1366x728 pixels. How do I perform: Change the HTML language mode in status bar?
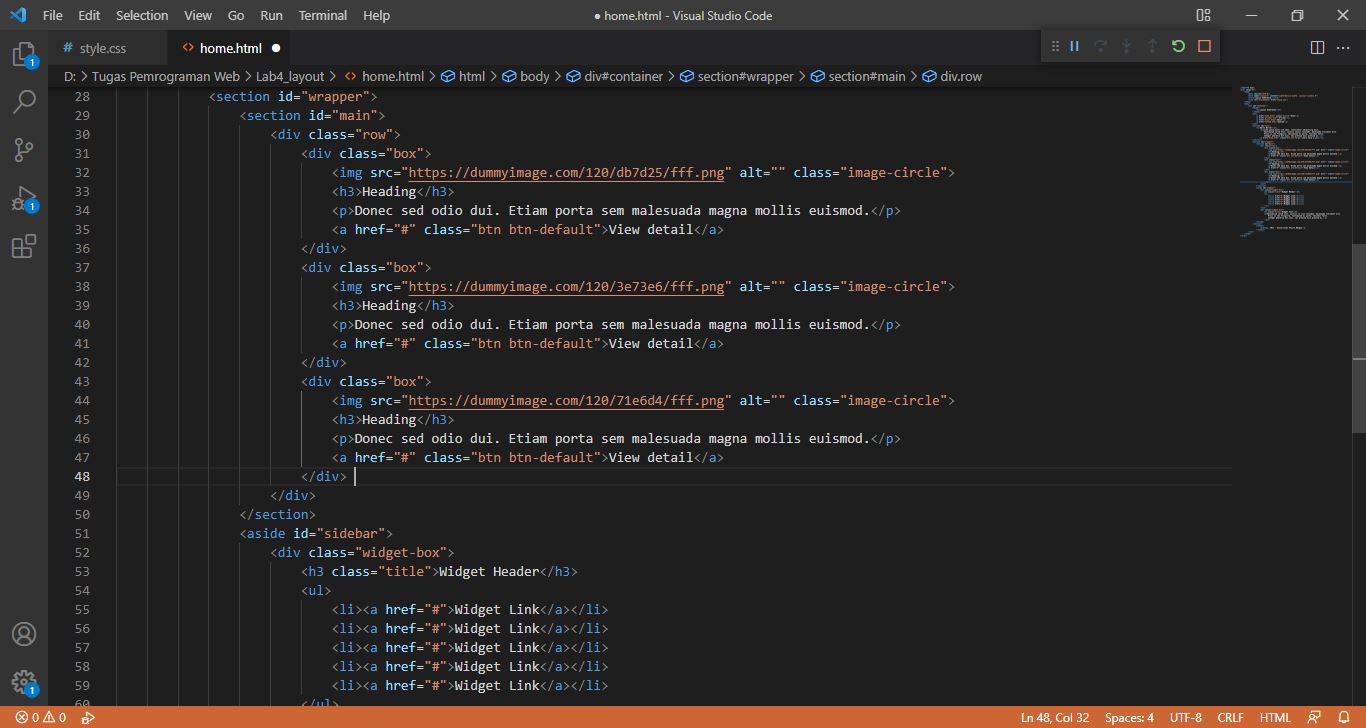(x=1275, y=717)
